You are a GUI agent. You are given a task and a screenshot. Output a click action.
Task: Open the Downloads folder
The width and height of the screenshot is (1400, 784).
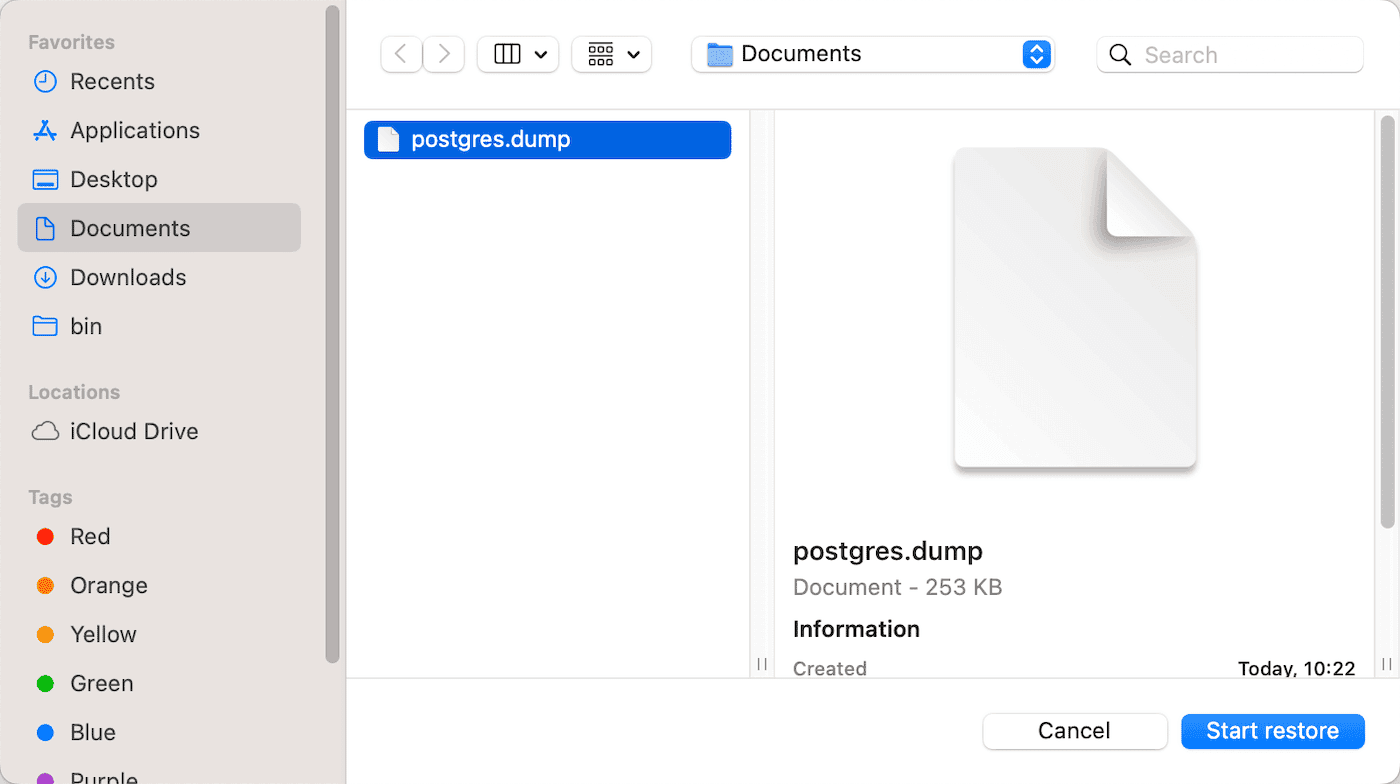click(127, 277)
